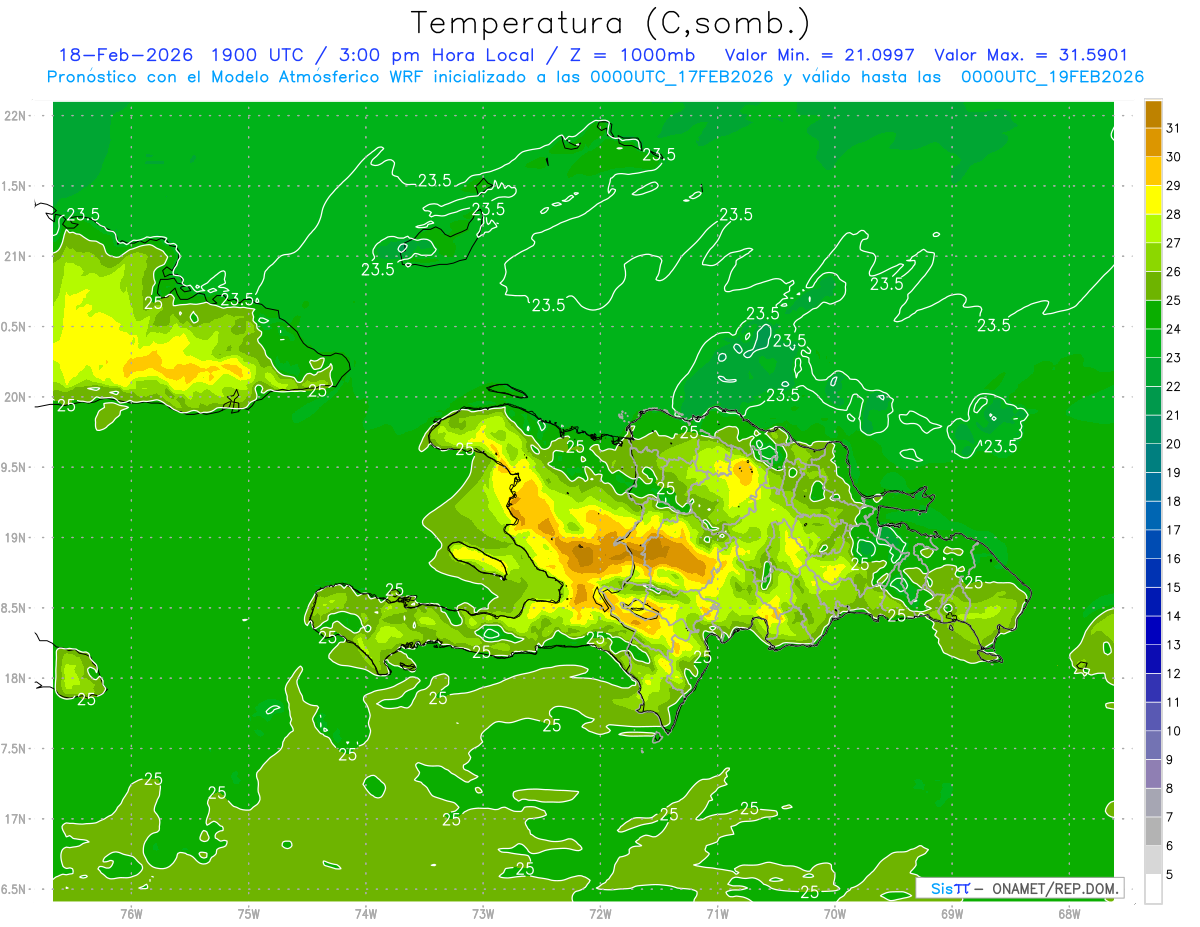Click the legend value "20"

pos(1174,443)
